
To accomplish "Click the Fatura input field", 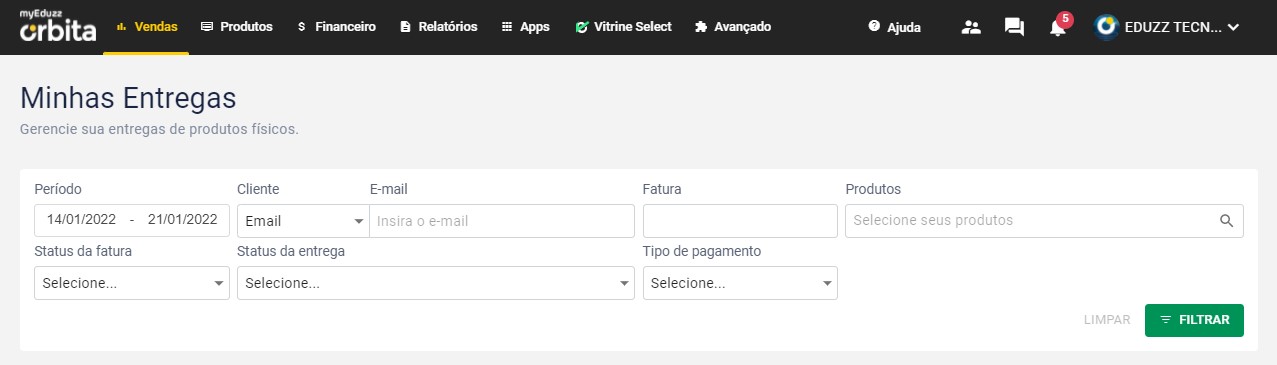I will [x=740, y=221].
